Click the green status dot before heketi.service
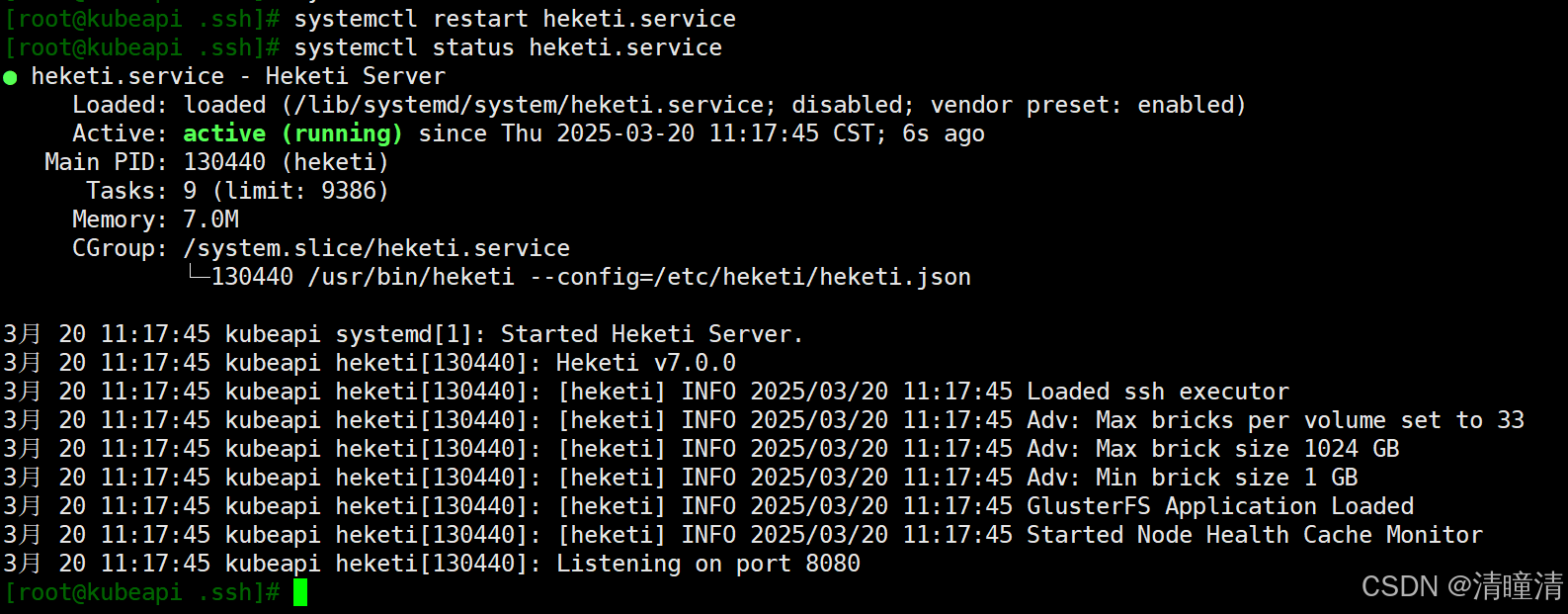Viewport: 1568px width, 614px height. point(10,78)
